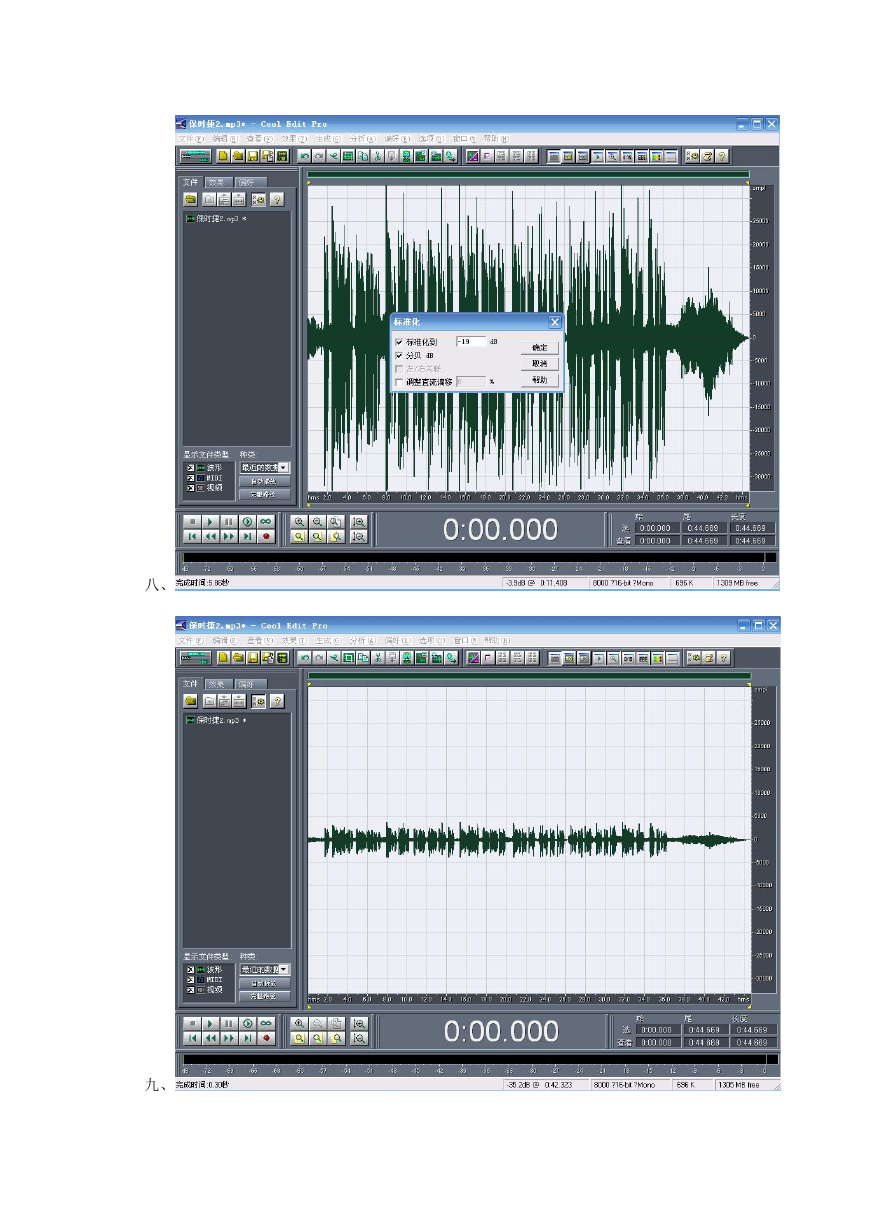This screenshot has width=869, height=1228.
Task: Toggle the 分贝 dB checkbox in the dialog
Action: [x=400, y=355]
